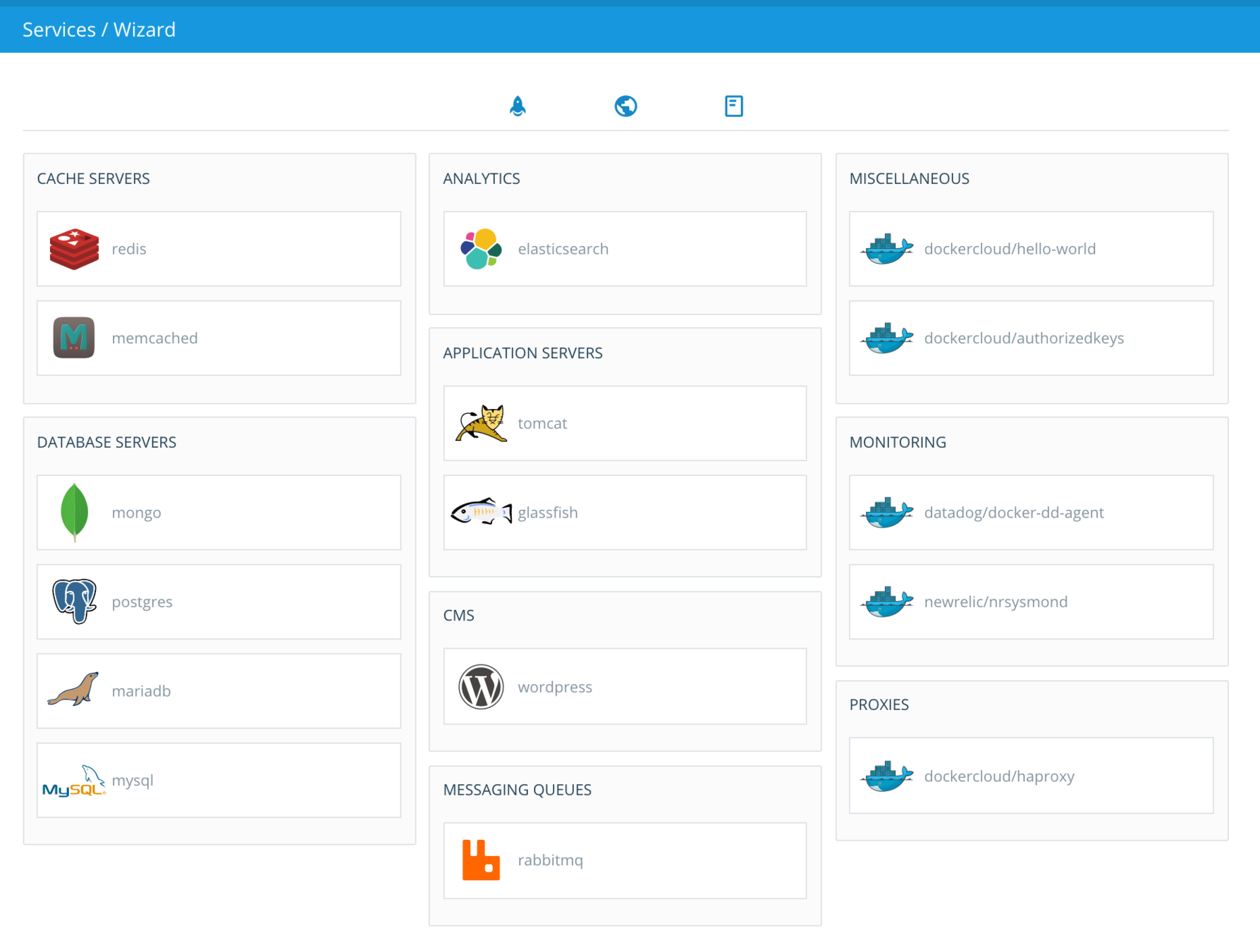Click the ANALYTICS heading

pyautogui.click(x=482, y=178)
